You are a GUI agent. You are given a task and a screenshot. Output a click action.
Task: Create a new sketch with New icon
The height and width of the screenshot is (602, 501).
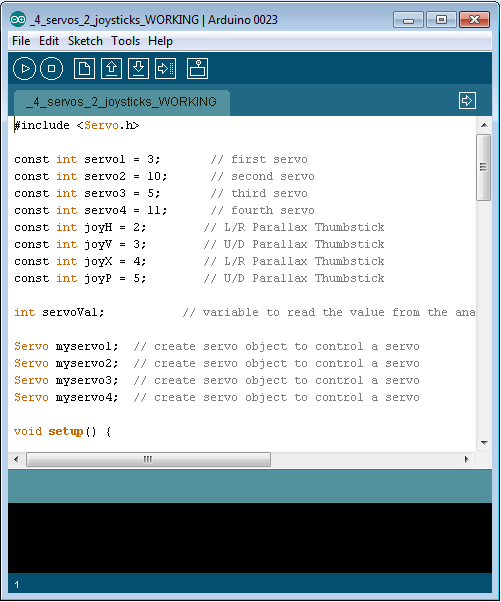(84, 69)
